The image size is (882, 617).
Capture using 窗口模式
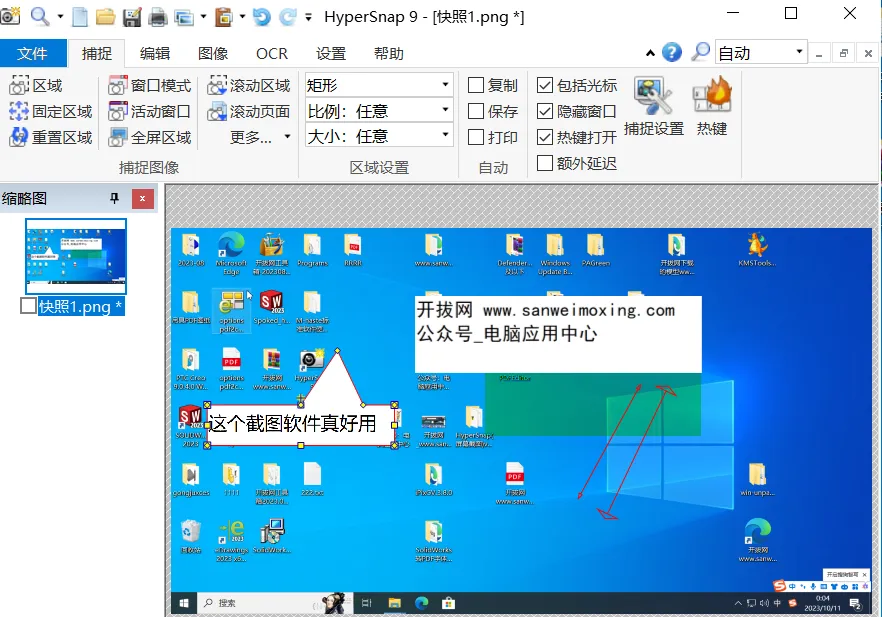click(149, 85)
